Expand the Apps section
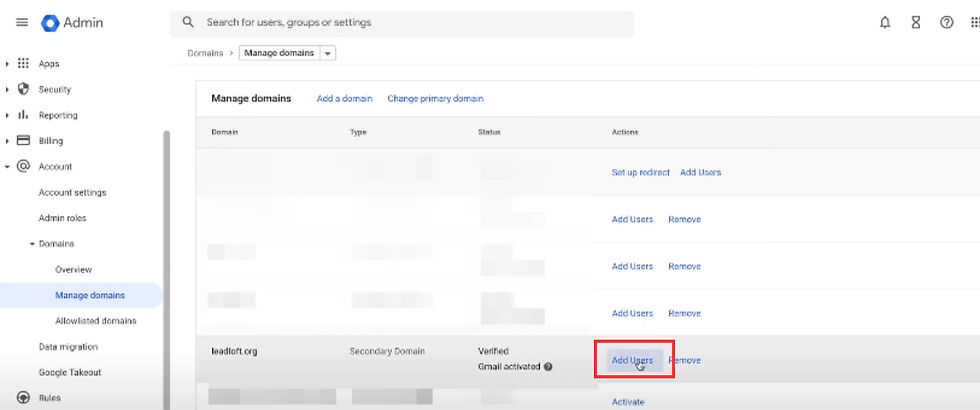 [x=8, y=64]
